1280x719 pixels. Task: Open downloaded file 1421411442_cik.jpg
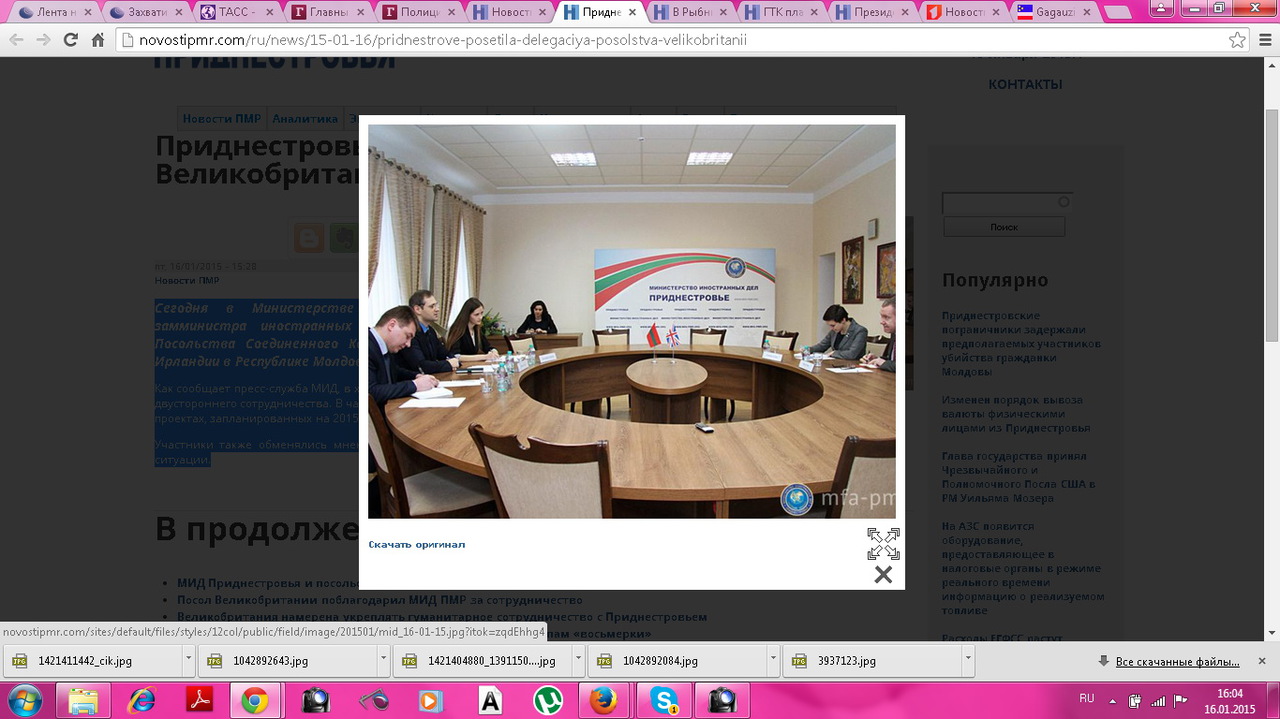(92, 661)
